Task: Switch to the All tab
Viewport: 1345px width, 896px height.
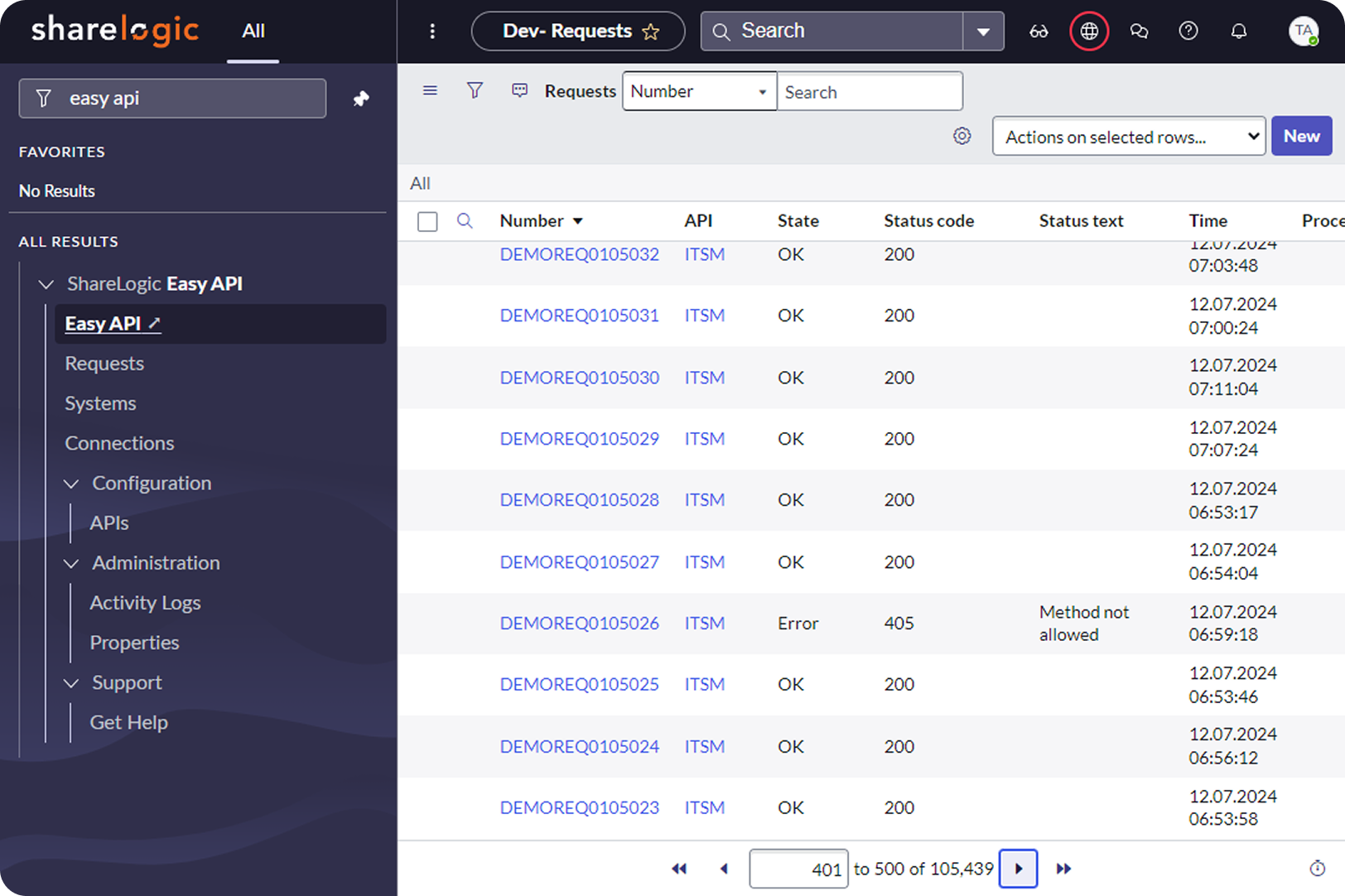Action: [x=253, y=31]
